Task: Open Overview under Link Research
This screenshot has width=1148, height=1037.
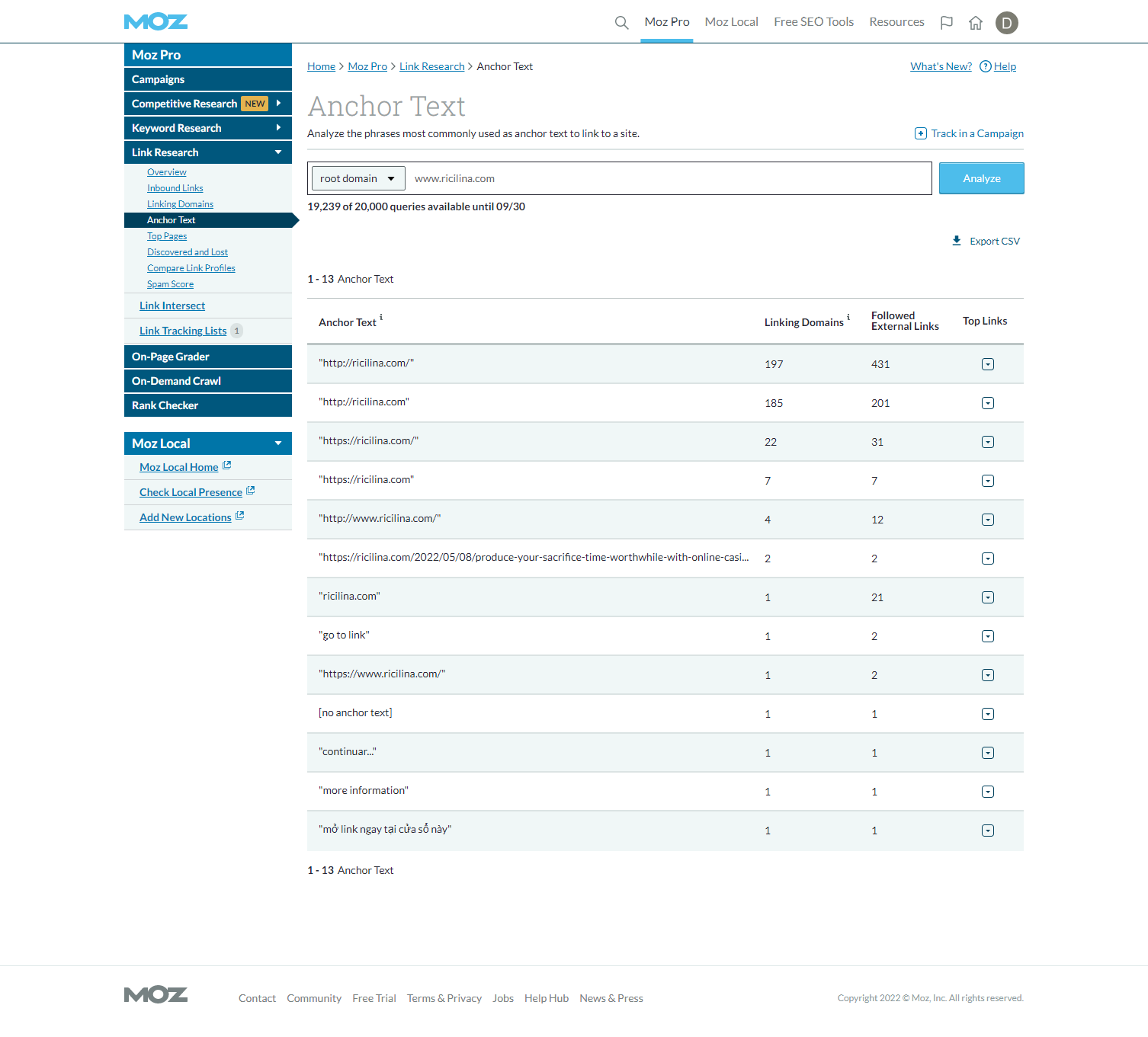Action: [x=167, y=172]
